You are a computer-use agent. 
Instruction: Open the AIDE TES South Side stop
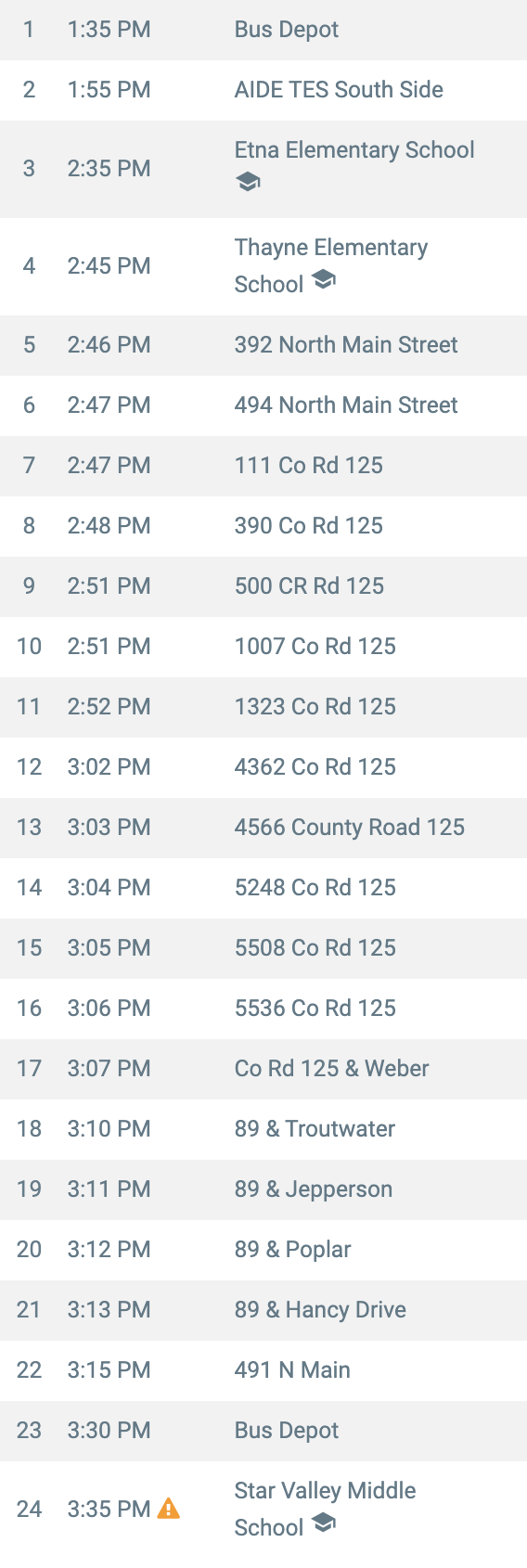click(x=263, y=90)
